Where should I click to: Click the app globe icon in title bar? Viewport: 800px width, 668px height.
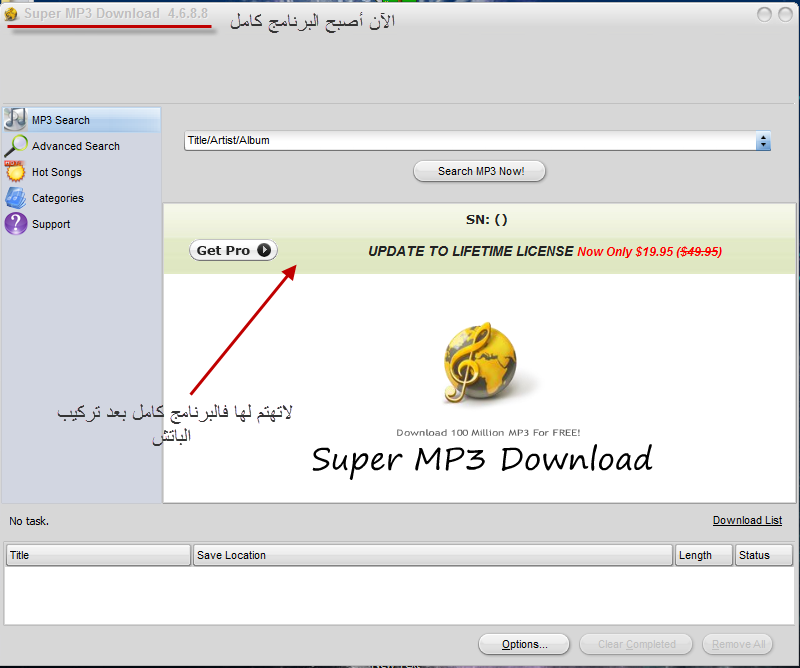point(11,14)
